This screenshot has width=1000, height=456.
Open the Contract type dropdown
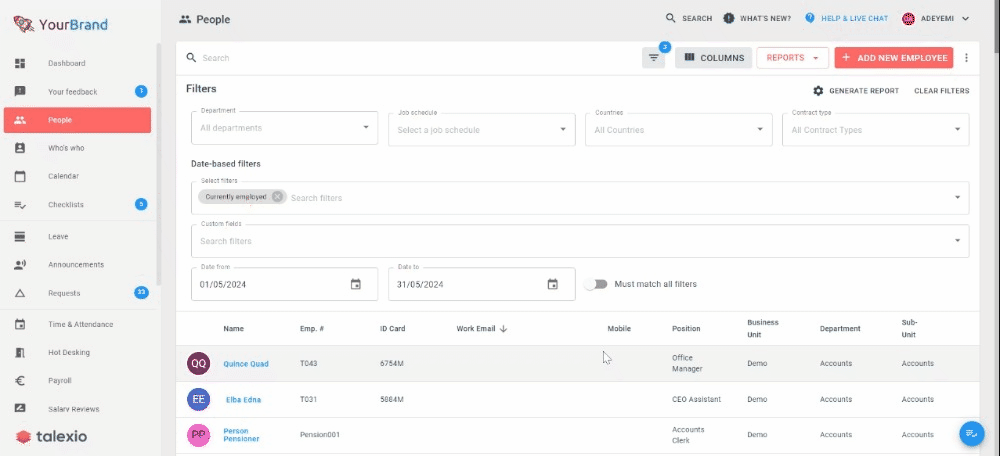coord(876,129)
